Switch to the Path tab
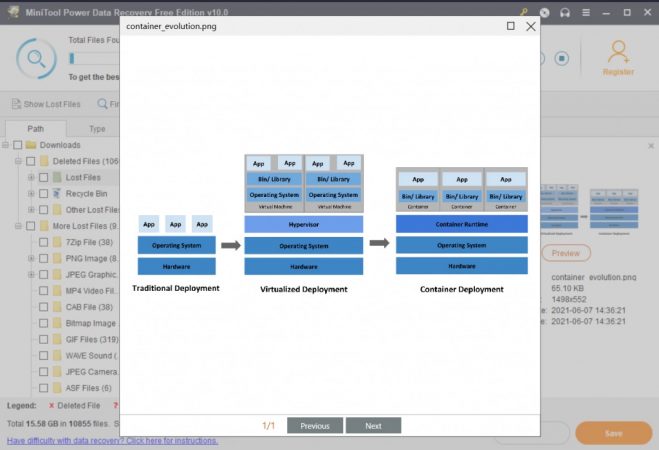Viewport: 659px width, 450px height. [36, 129]
